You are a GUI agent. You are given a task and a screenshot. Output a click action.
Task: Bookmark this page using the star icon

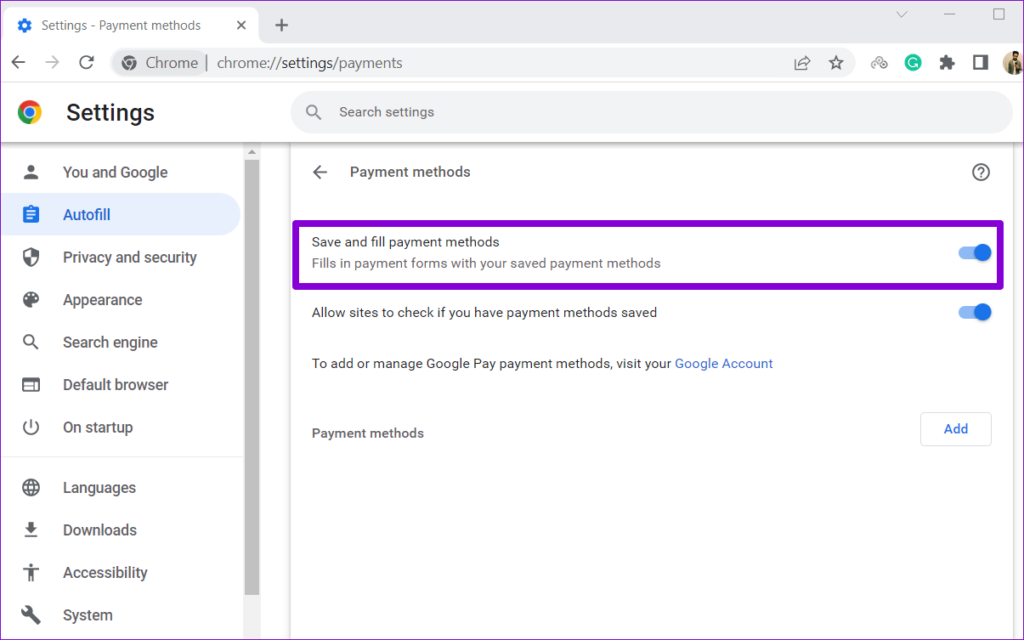click(836, 62)
